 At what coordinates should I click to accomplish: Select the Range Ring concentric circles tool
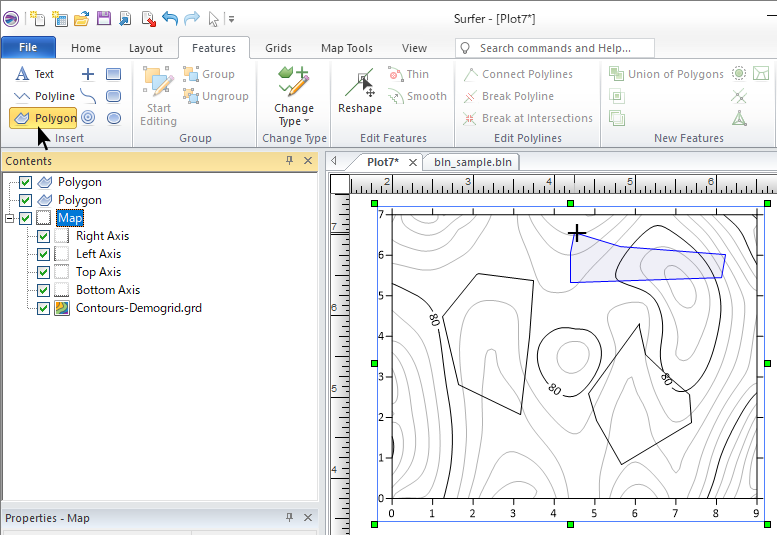pos(88,117)
